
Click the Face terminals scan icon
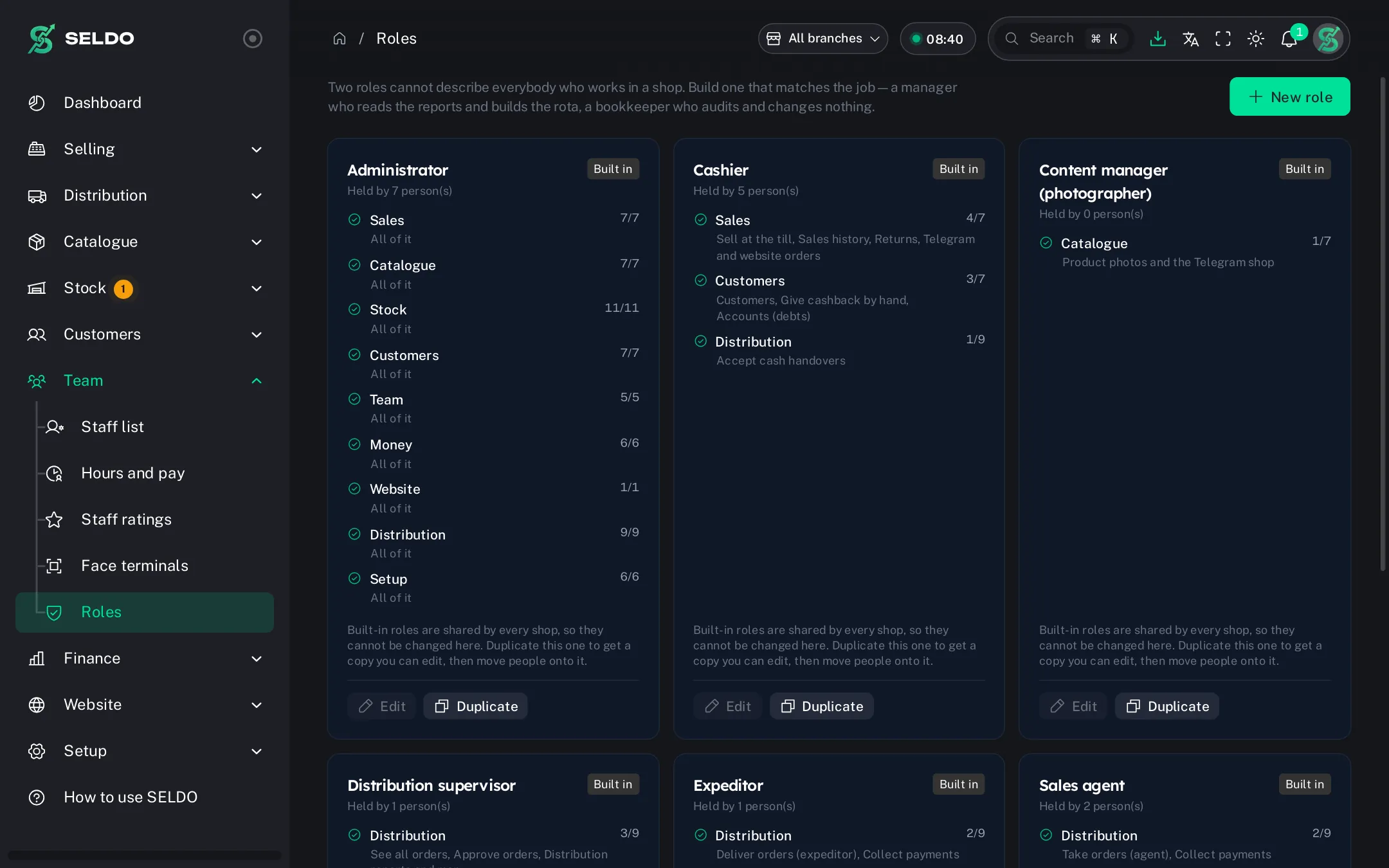pos(54,566)
